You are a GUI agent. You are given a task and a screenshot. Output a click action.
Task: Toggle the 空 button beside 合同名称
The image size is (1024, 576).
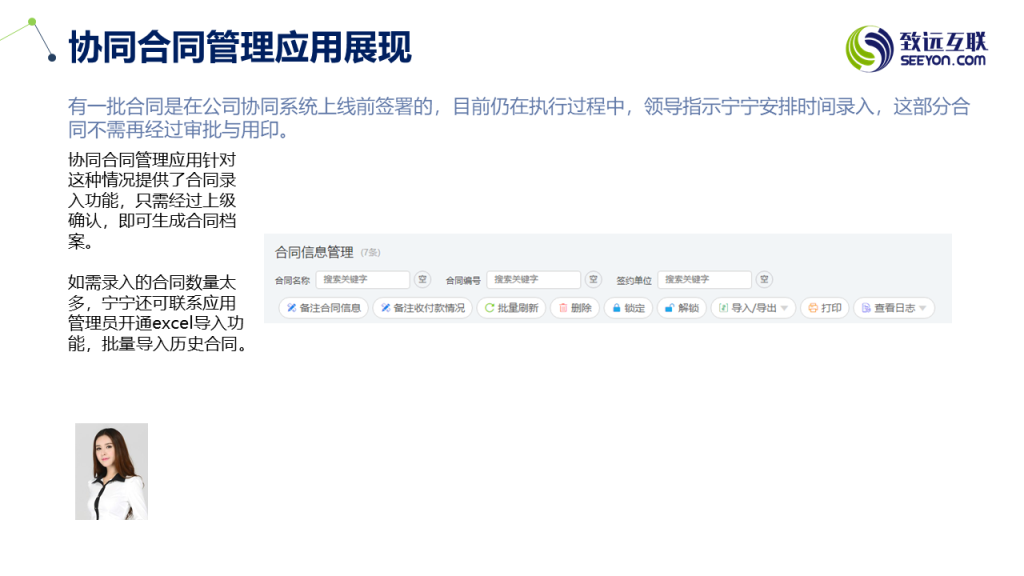pos(422,280)
